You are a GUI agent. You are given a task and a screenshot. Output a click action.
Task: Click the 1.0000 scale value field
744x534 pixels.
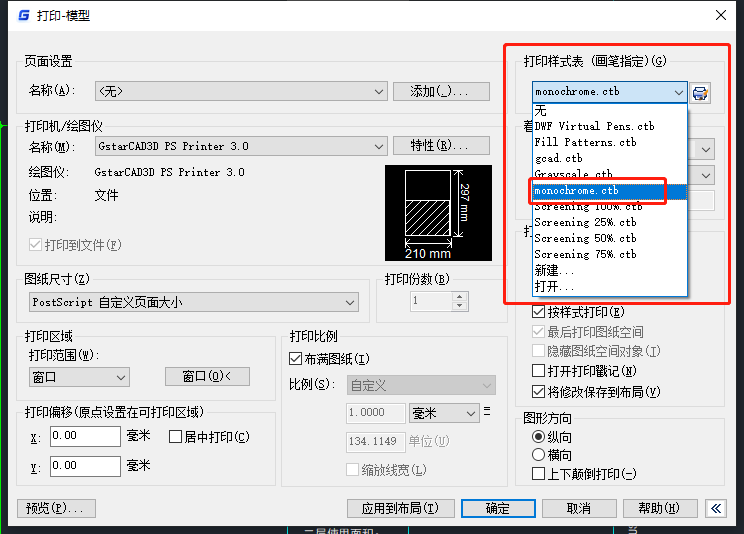pyautogui.click(x=375, y=413)
